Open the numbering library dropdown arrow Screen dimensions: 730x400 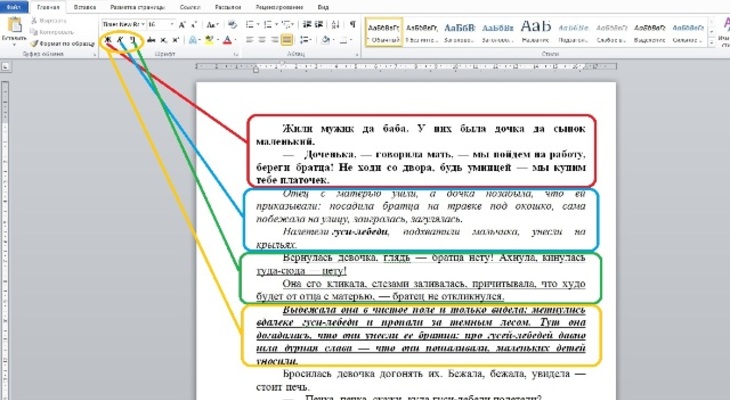coord(276,25)
